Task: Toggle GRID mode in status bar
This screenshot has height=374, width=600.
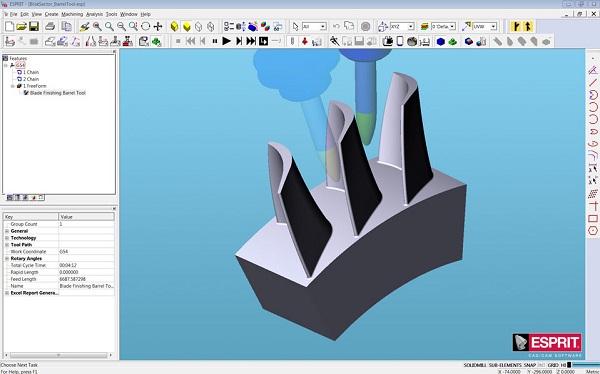Action: click(553, 365)
